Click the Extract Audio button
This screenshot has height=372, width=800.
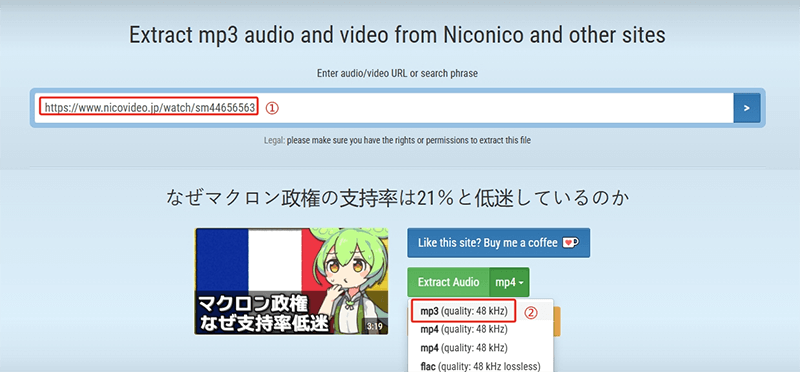448,282
